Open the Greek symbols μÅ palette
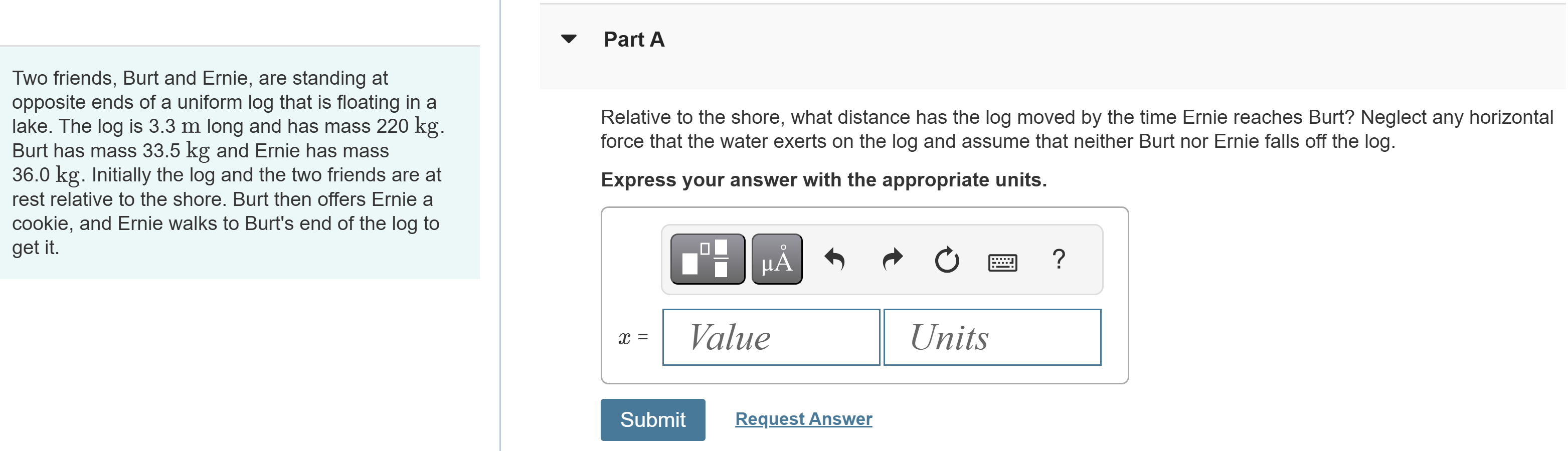The image size is (1568, 451). 776,259
